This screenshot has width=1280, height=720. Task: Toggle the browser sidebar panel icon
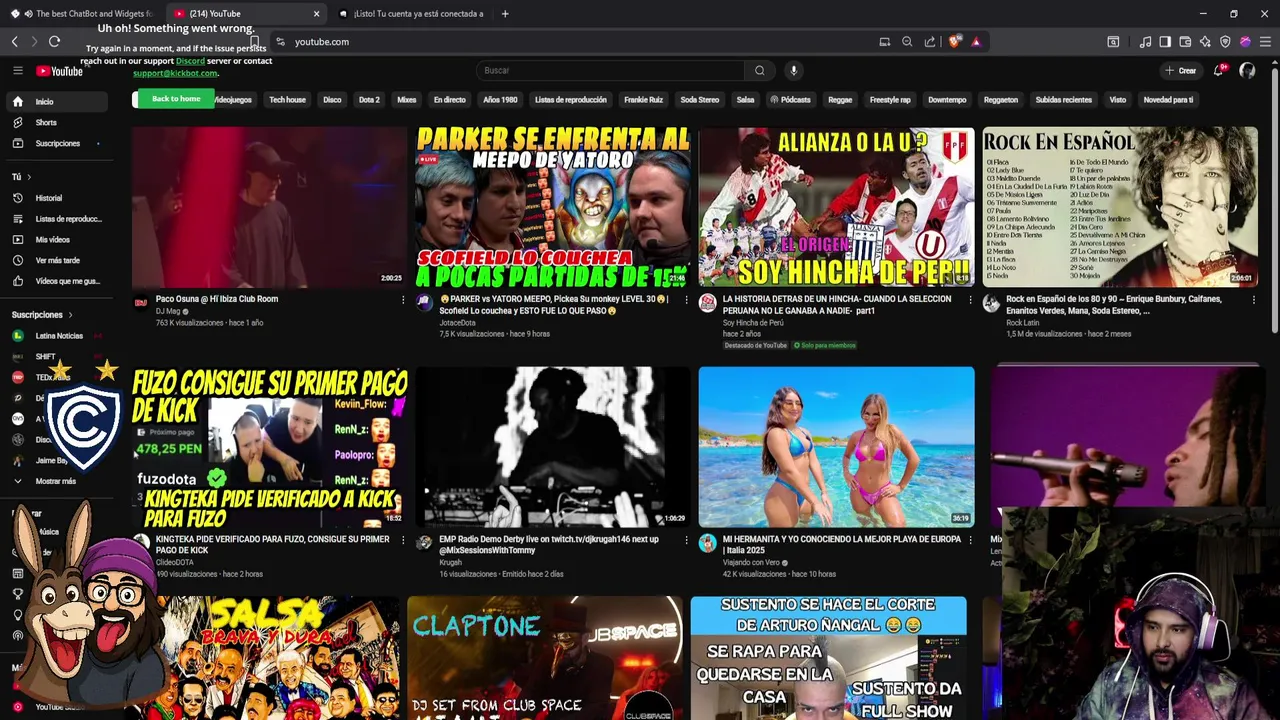coord(1165,42)
